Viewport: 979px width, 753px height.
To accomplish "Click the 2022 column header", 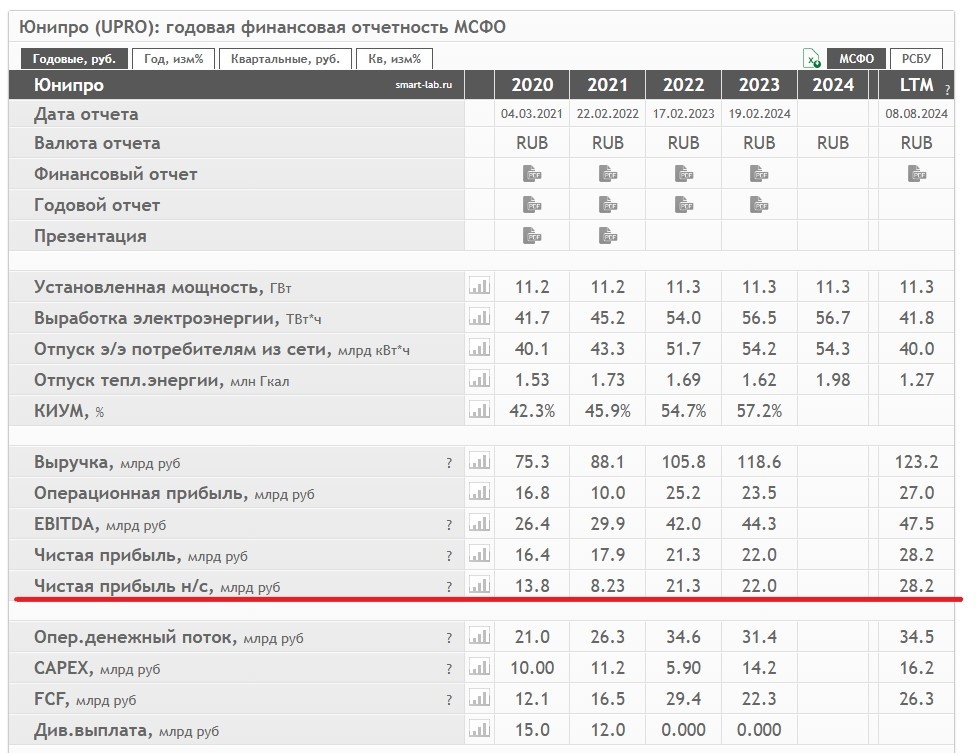I will [x=684, y=85].
